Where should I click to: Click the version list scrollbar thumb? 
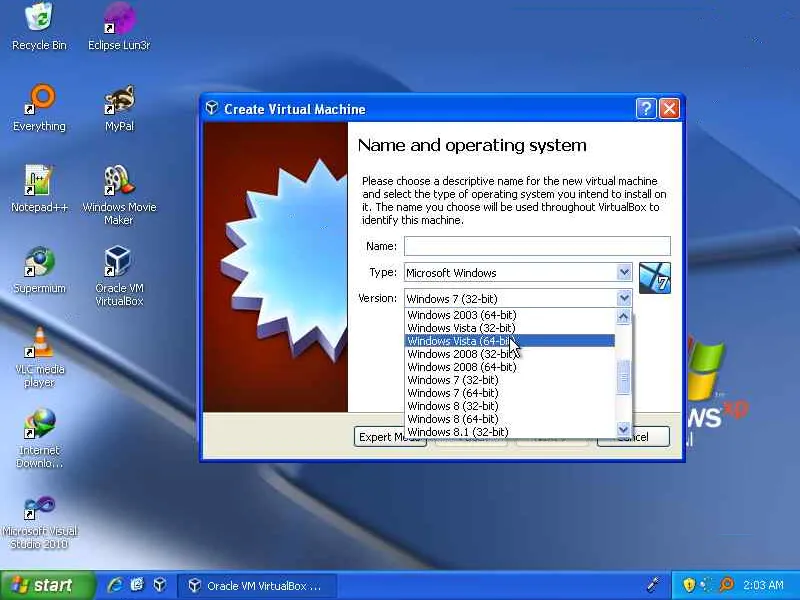coord(623,377)
